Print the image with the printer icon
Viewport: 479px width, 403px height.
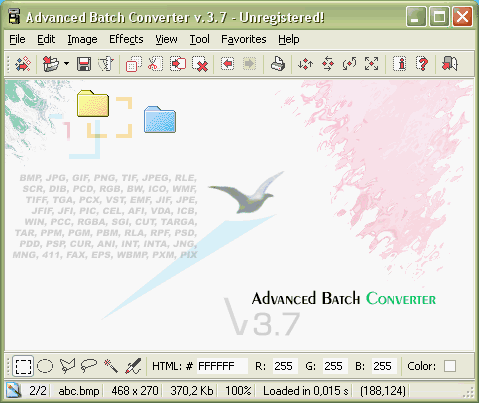click(x=277, y=64)
